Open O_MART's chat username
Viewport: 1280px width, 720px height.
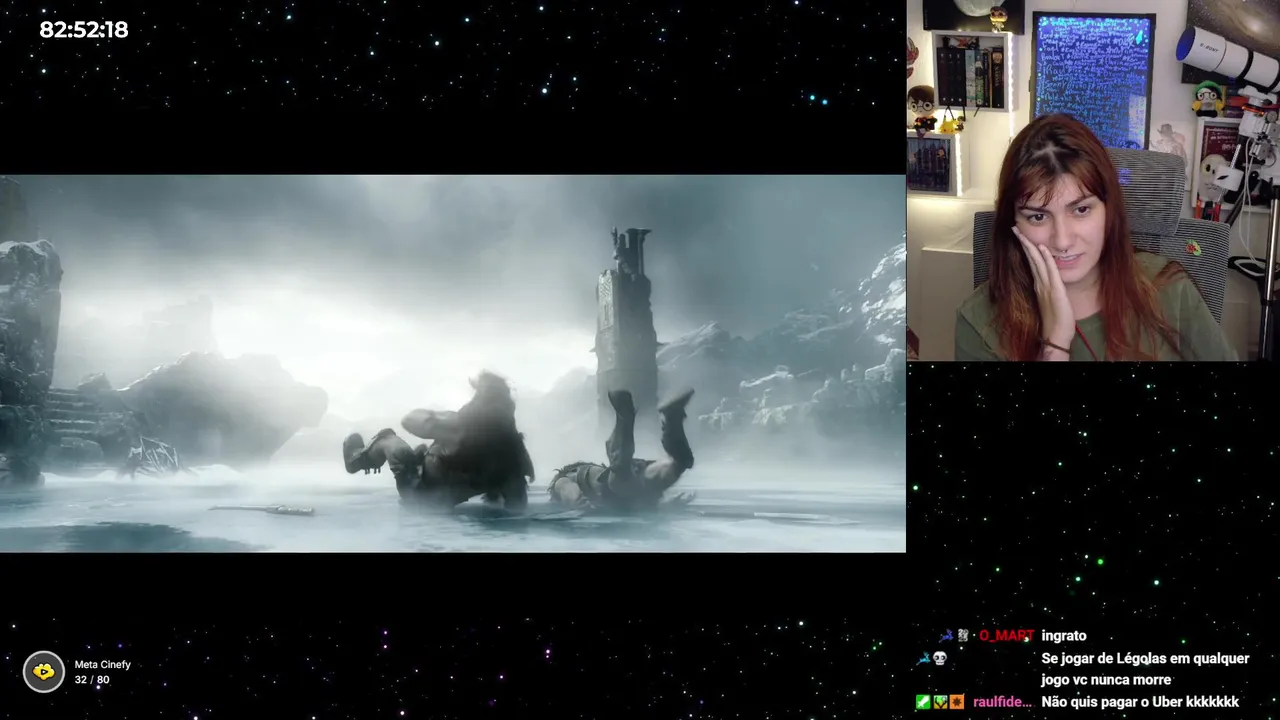coord(1006,636)
